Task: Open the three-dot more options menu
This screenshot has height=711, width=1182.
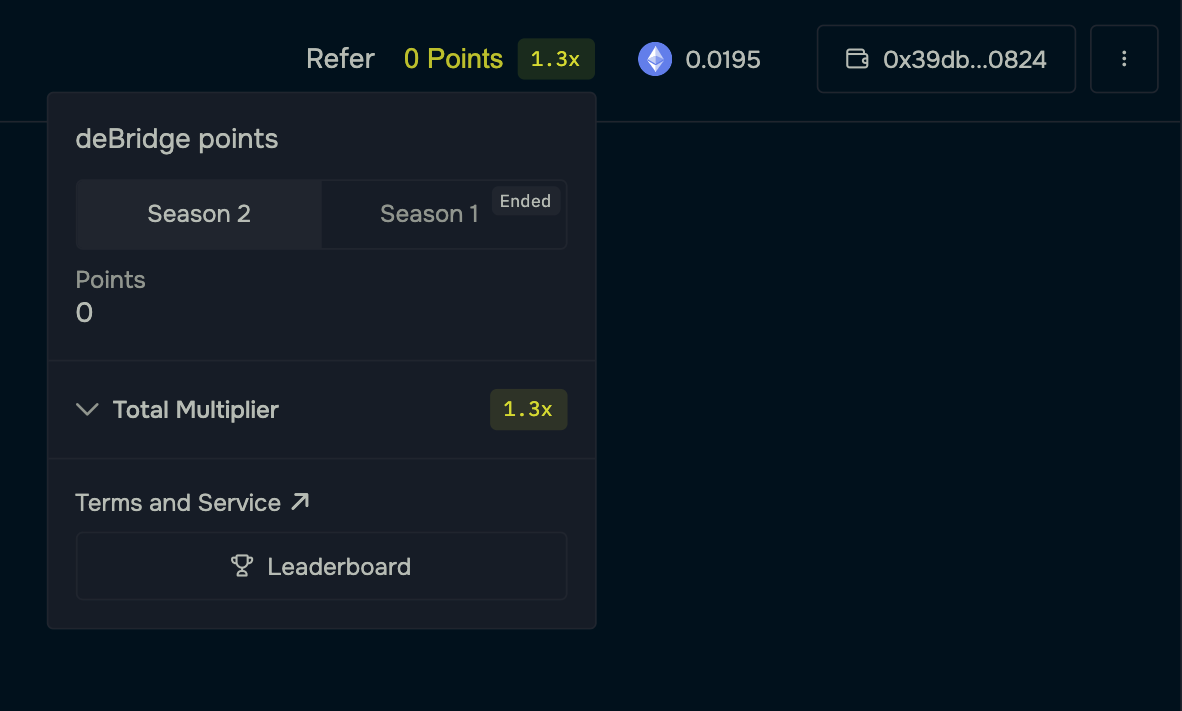Action: point(1124,59)
